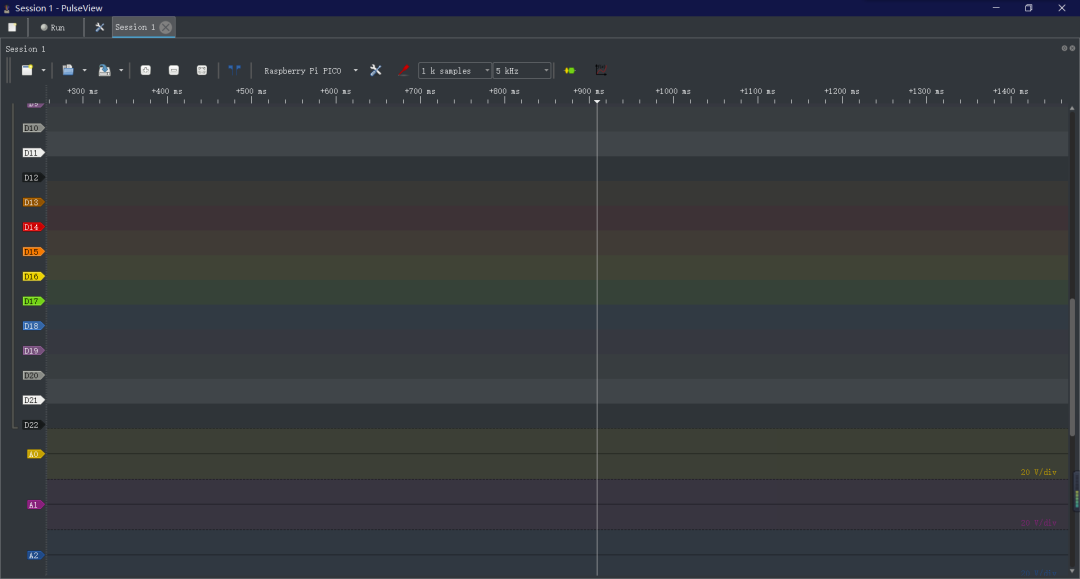Click the save file icon
The image size is (1080, 579).
(104, 70)
